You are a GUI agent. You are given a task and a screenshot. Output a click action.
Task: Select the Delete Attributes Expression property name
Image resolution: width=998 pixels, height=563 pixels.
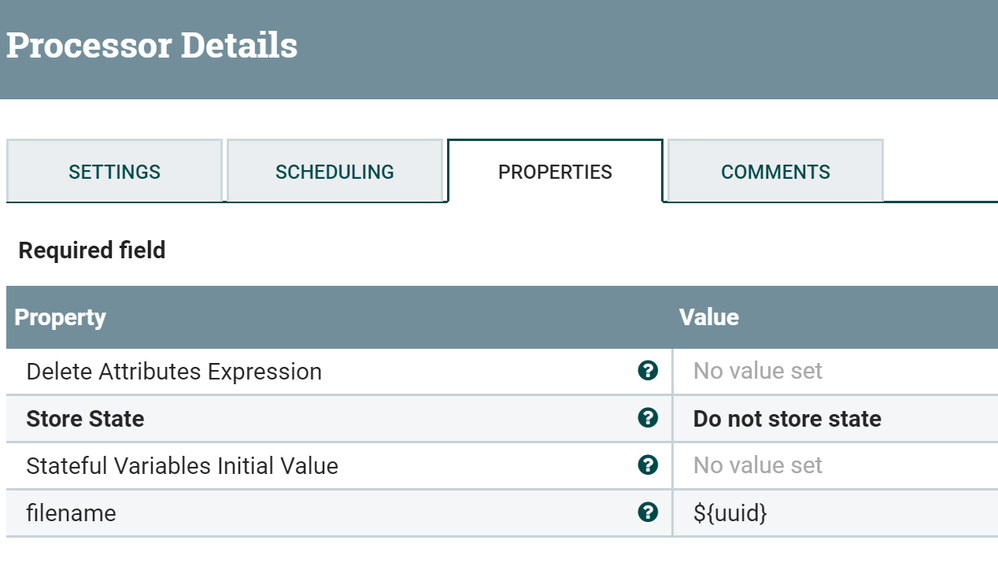(x=174, y=372)
